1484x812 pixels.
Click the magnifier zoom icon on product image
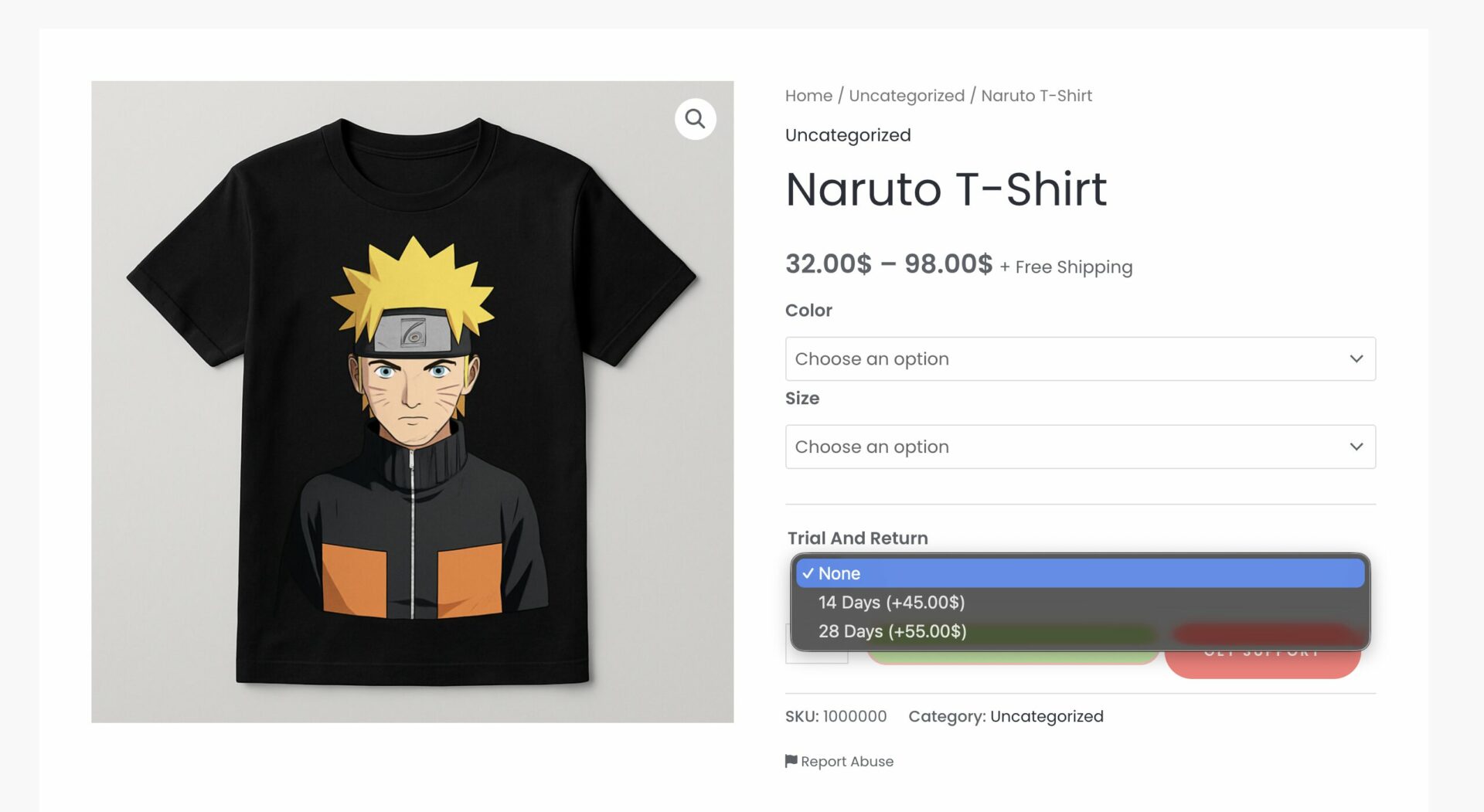tap(695, 119)
